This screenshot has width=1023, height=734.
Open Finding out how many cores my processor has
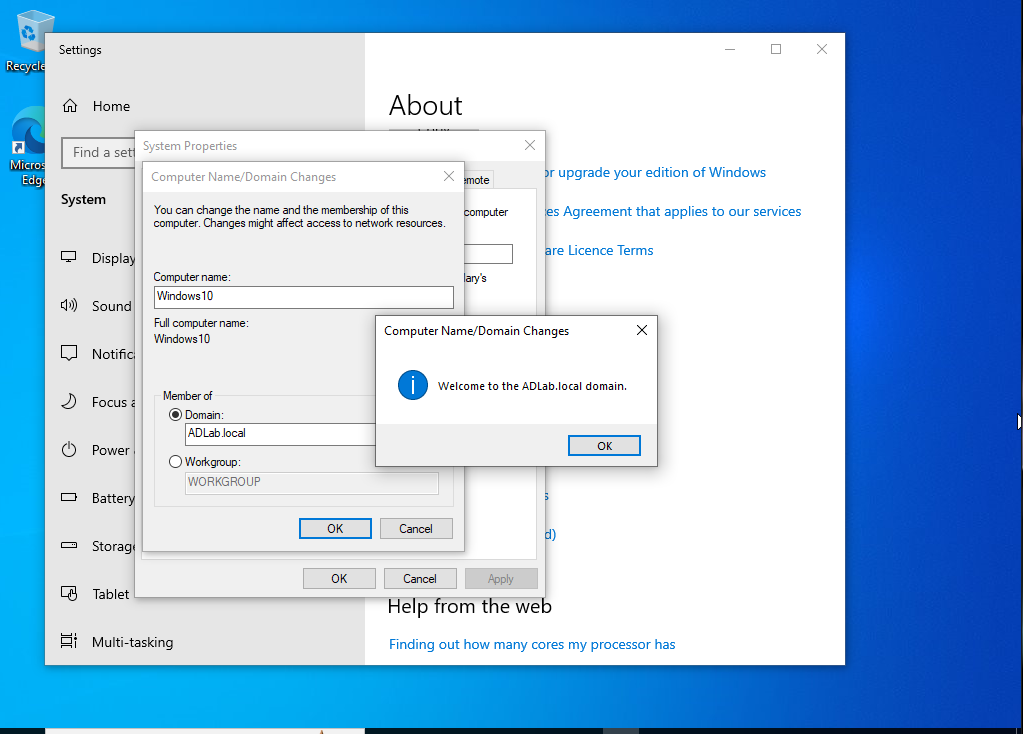(x=532, y=645)
